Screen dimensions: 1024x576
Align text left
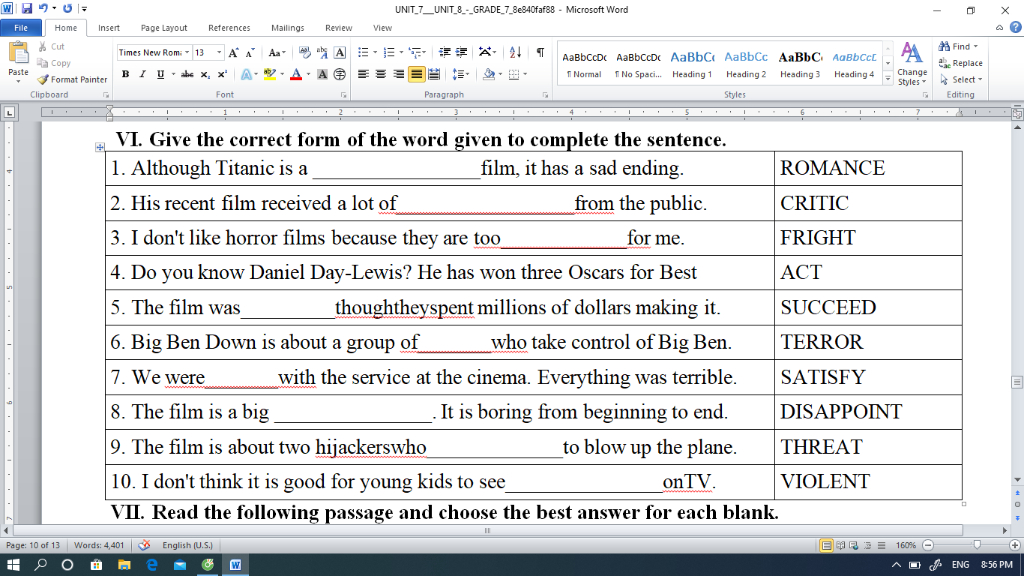click(363, 74)
